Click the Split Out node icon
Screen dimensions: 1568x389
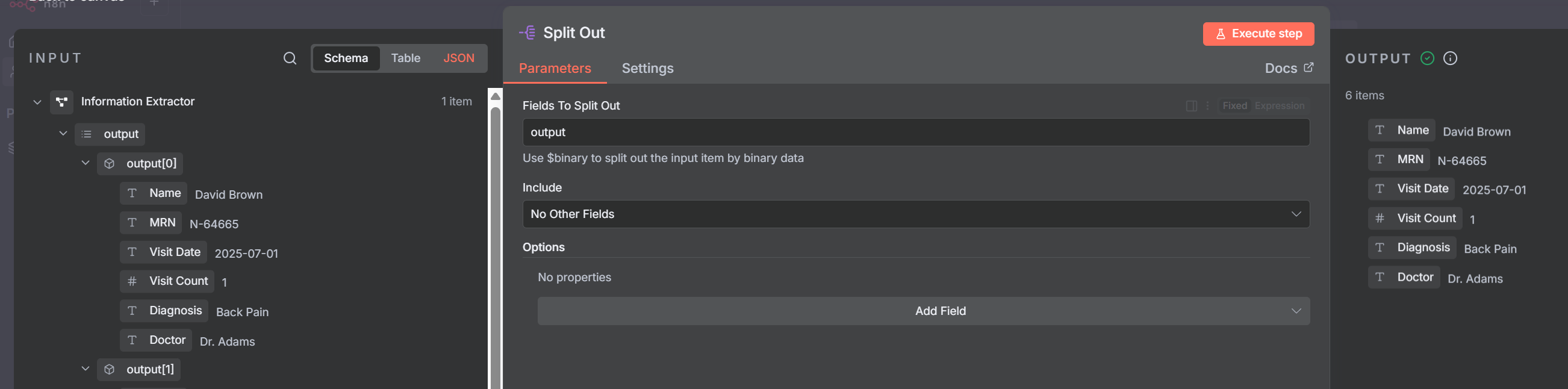click(527, 33)
